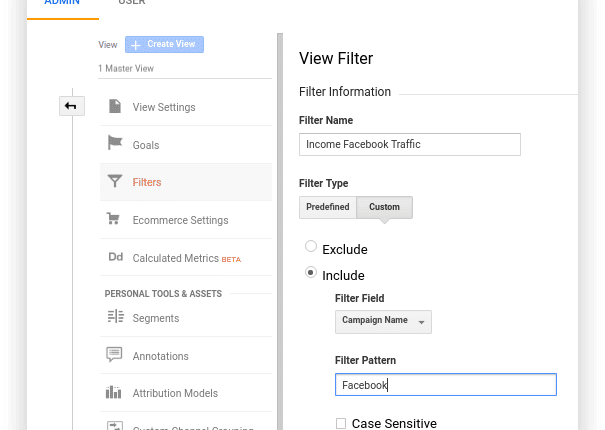Open the Campaign Name filter field dropdown
Screen dimensions: 605x430
pyautogui.click(x=383, y=322)
